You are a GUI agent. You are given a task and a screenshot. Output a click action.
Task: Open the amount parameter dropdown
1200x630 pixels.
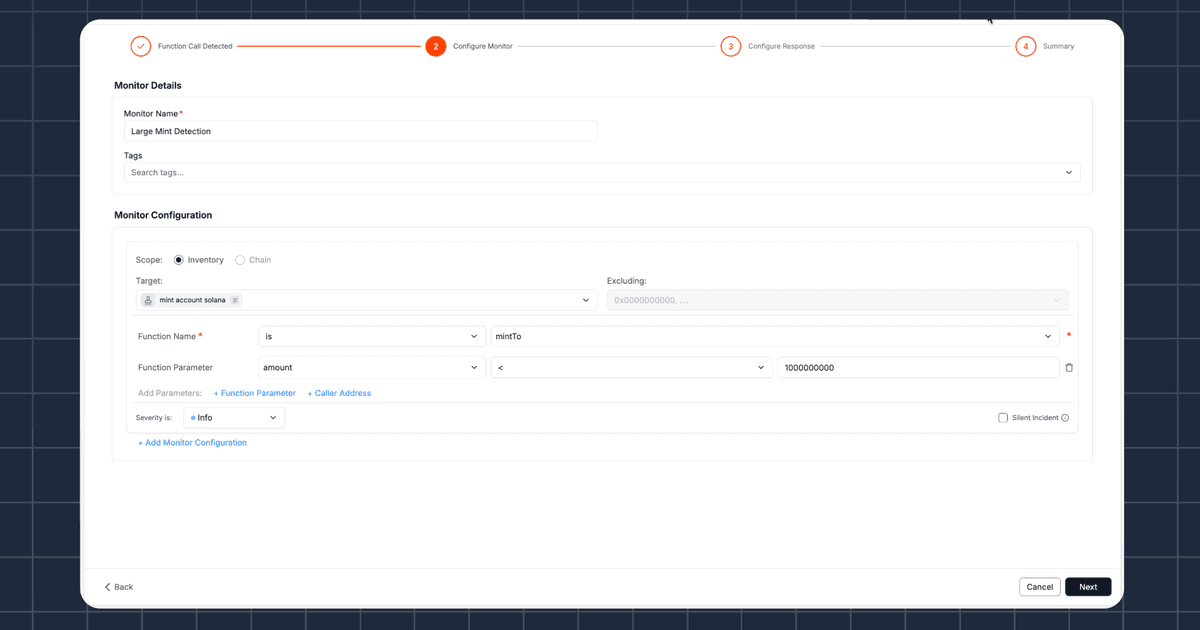(371, 368)
